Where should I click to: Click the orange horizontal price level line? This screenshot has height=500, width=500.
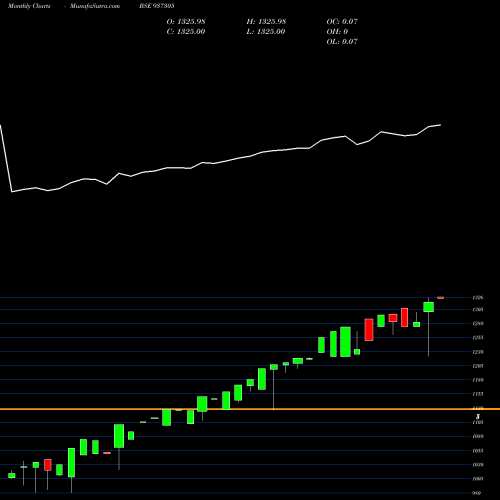pyautogui.click(x=250, y=409)
